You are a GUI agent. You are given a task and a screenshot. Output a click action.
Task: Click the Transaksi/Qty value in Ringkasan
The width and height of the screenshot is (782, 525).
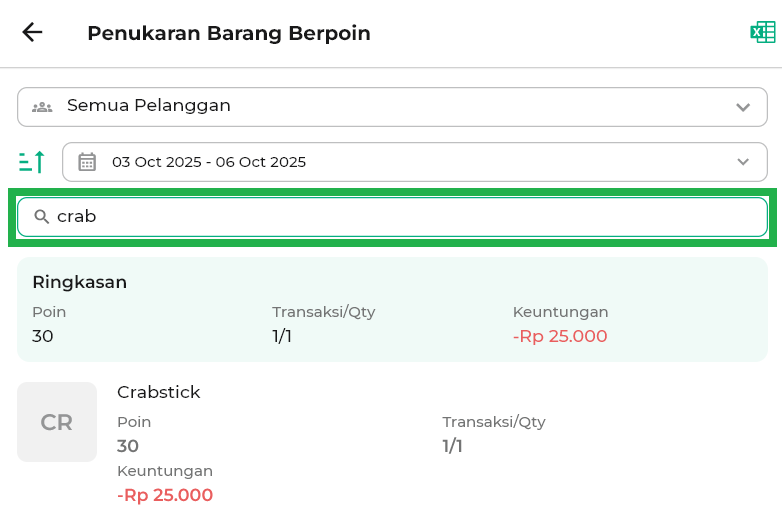point(282,336)
